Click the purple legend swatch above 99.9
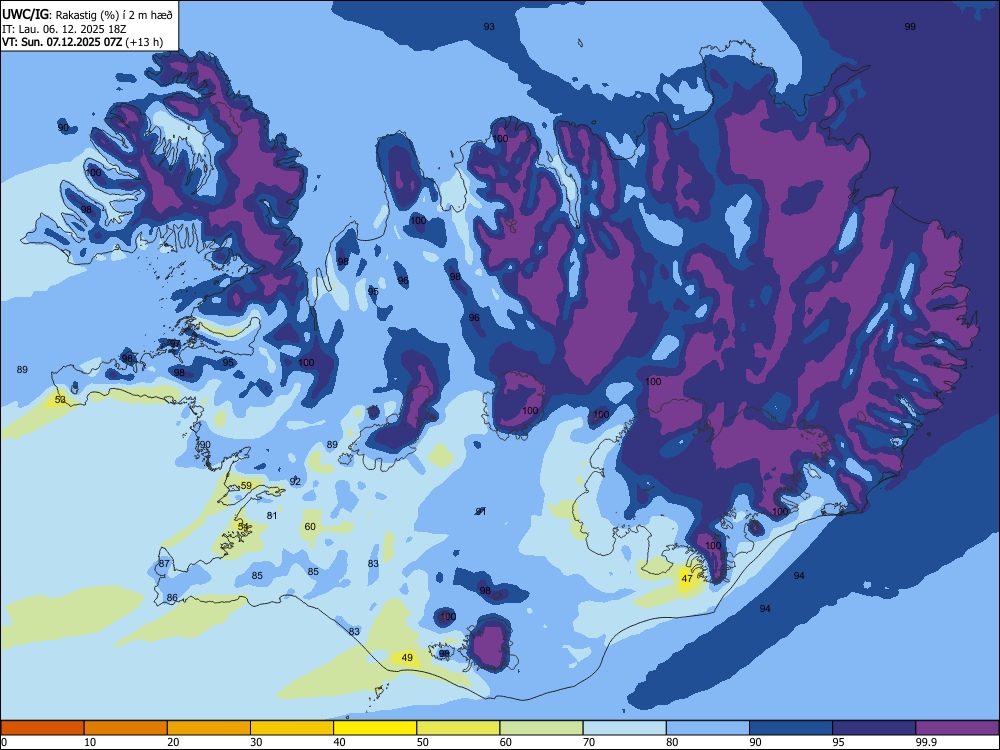Viewport: 1000px width, 750px height. point(957,728)
